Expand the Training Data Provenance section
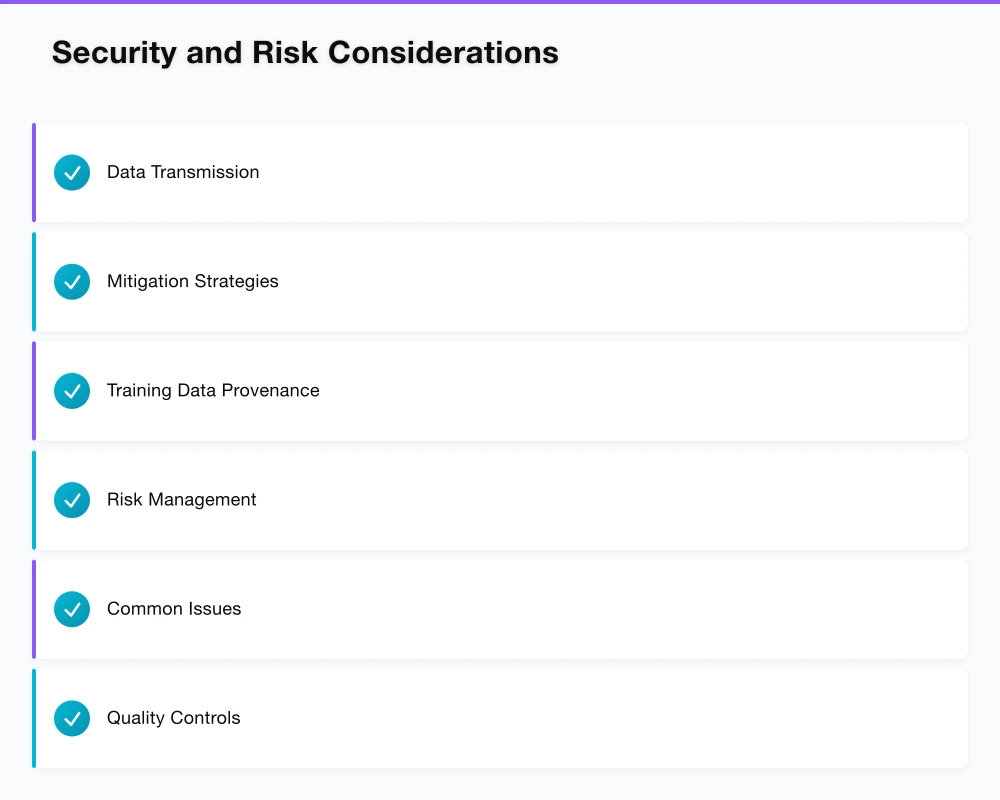 500,391
